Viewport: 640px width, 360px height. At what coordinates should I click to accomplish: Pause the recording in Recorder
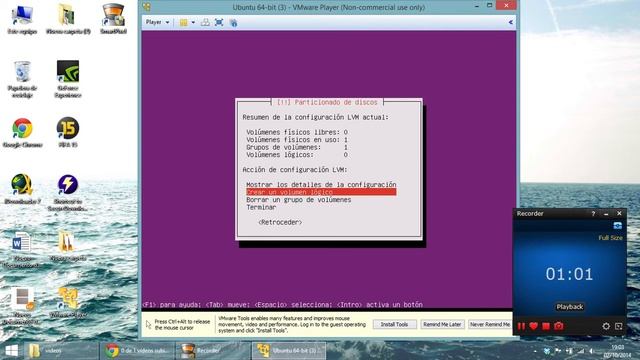[521, 326]
